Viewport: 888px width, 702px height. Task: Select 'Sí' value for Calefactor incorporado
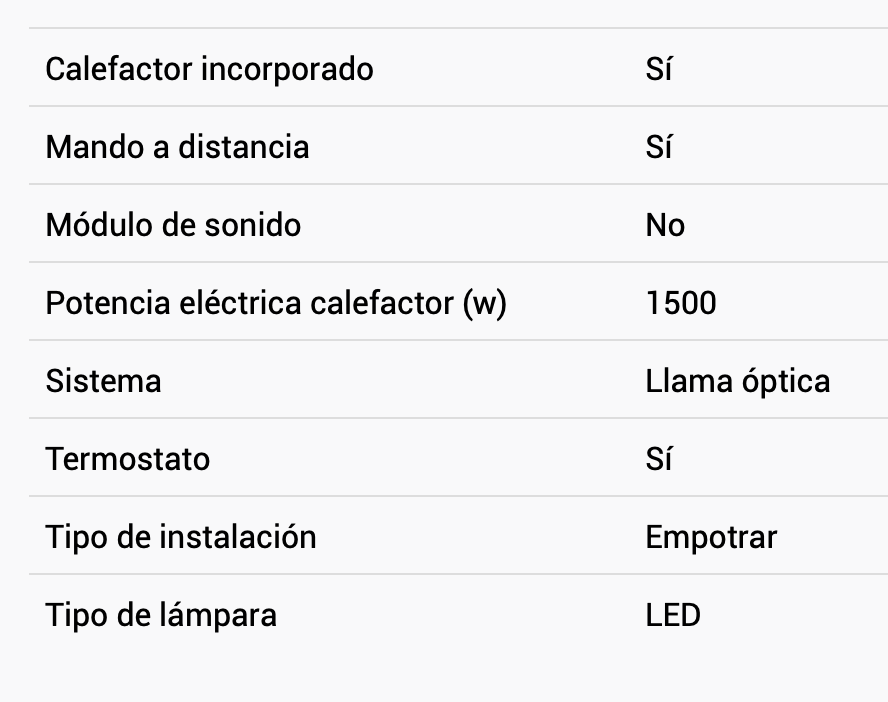[x=658, y=69]
